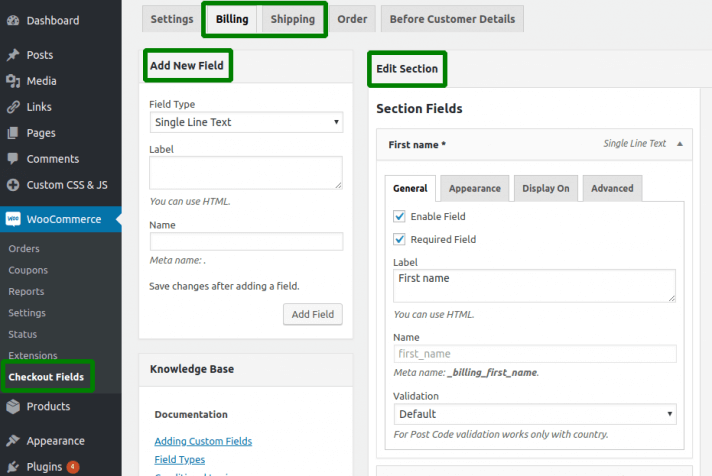Open the Adding Custom Fields documentation link
This screenshot has height=476, width=712.
[203, 441]
